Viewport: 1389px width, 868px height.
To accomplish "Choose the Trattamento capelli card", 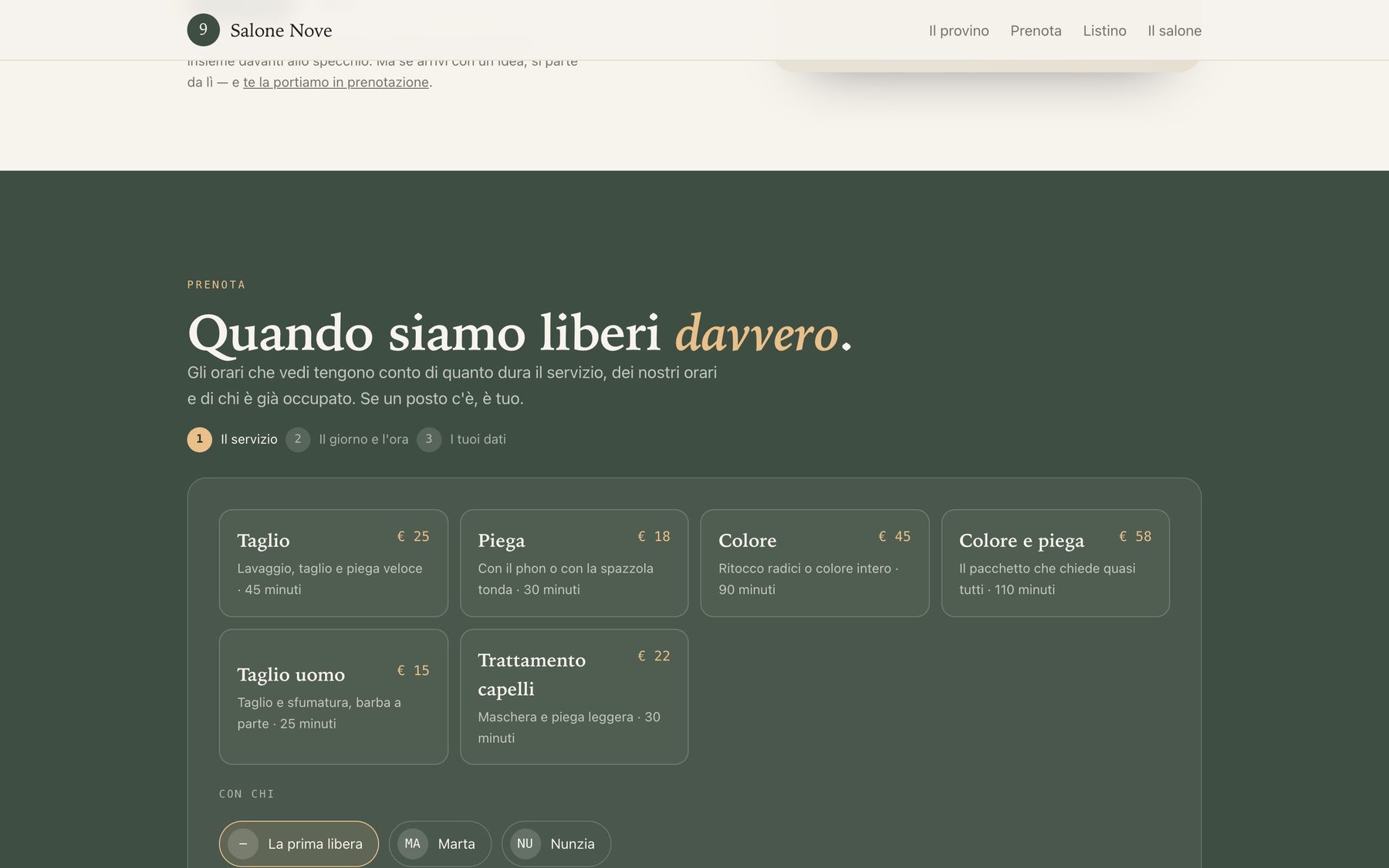I will coord(574,697).
